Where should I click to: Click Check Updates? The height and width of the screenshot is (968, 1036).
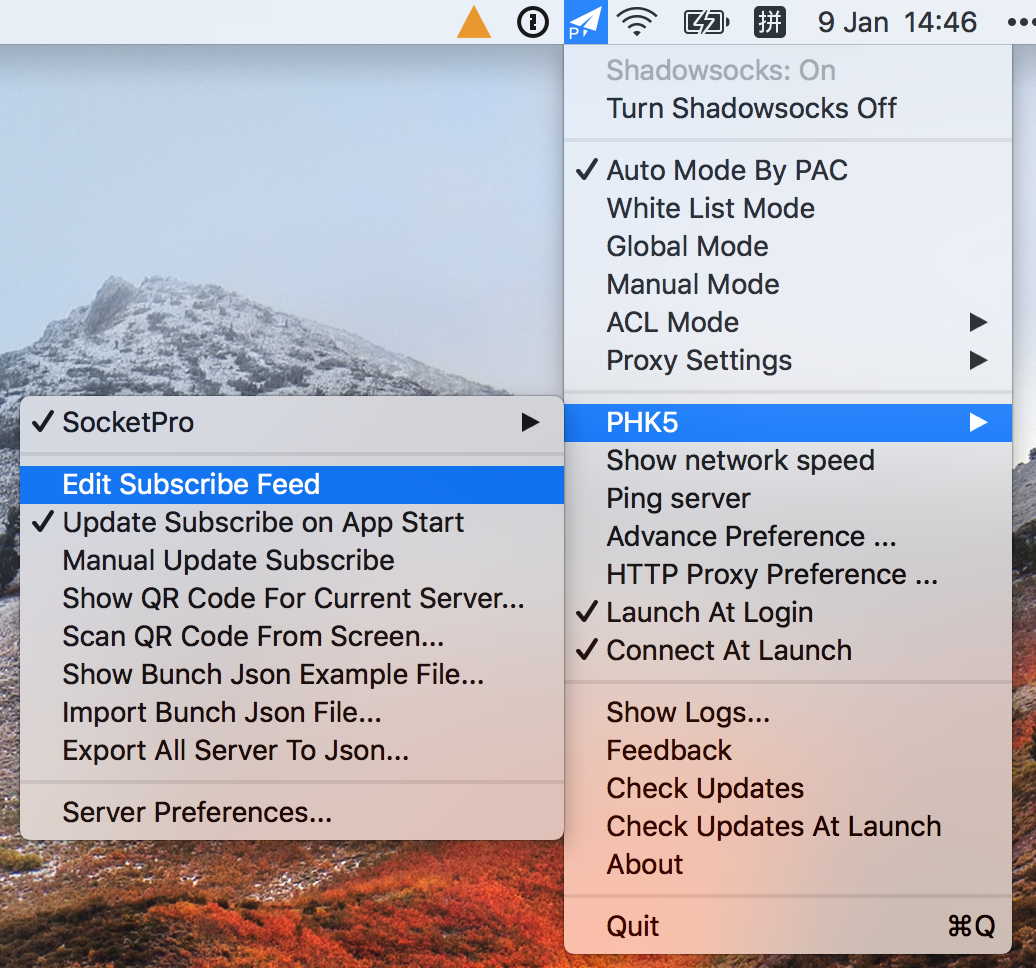pos(788,789)
